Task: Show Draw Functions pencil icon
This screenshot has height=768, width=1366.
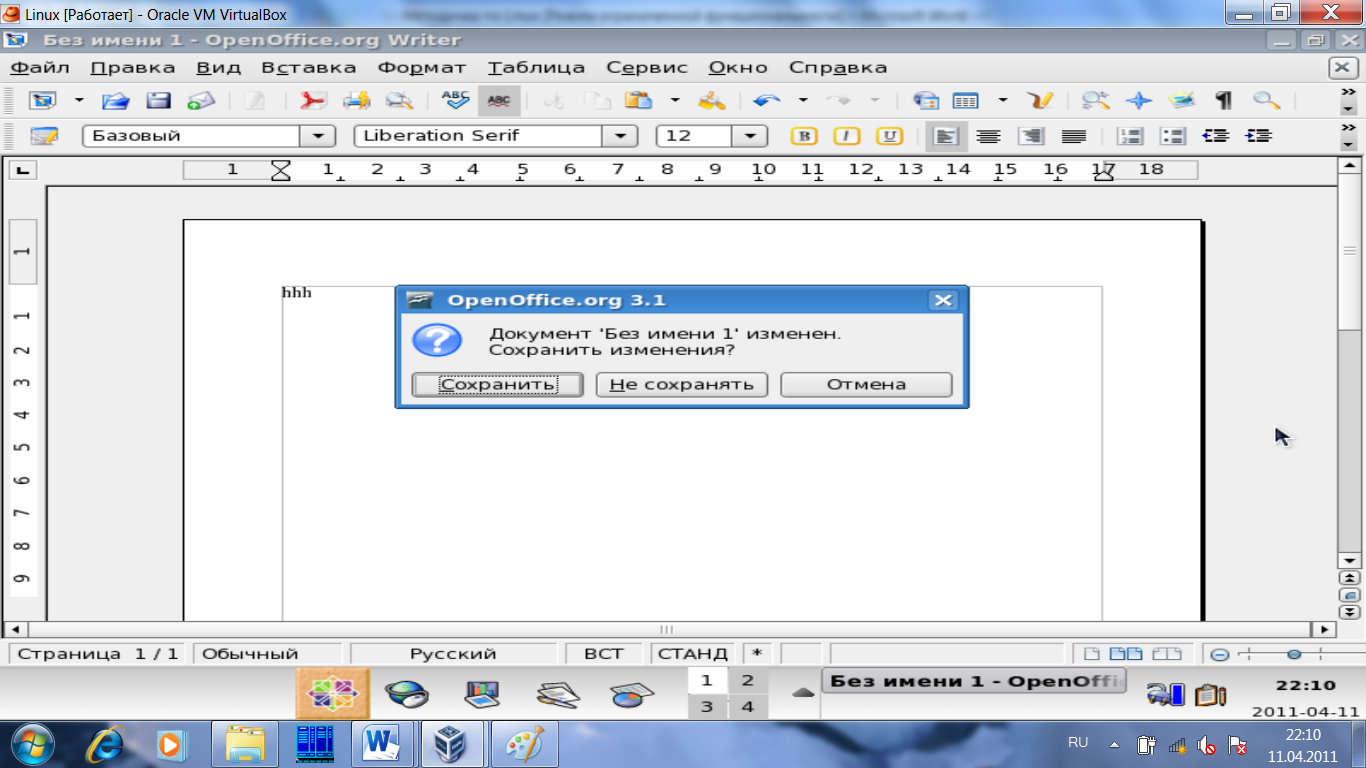Action: (1040, 100)
